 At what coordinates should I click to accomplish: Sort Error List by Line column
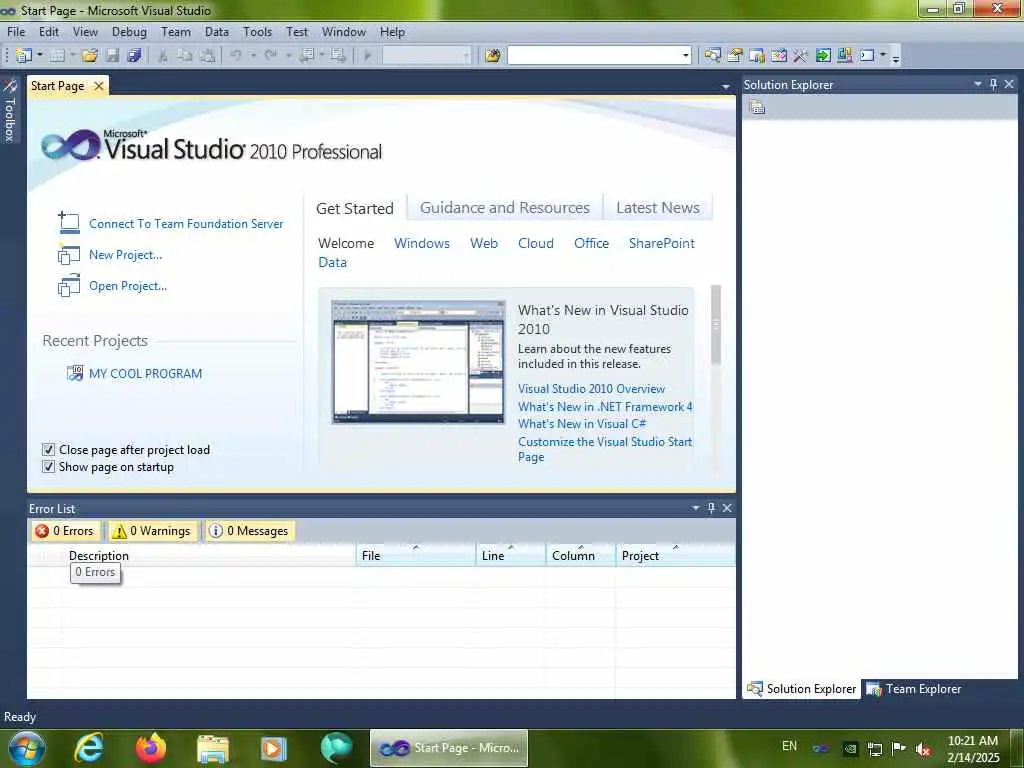510,555
